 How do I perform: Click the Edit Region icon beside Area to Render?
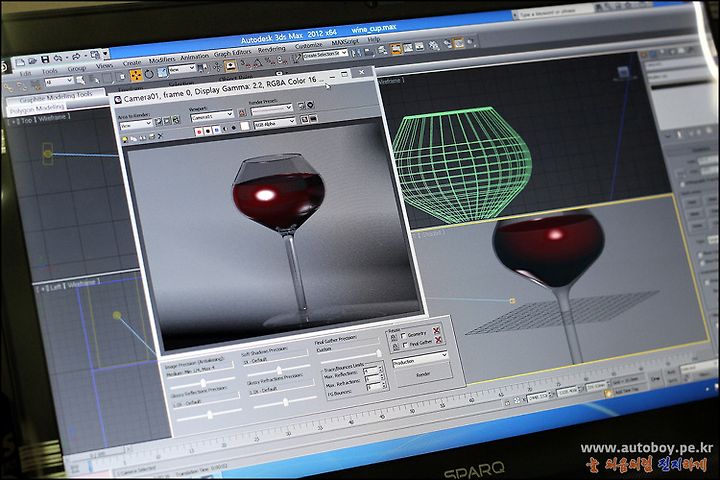click(x=158, y=122)
